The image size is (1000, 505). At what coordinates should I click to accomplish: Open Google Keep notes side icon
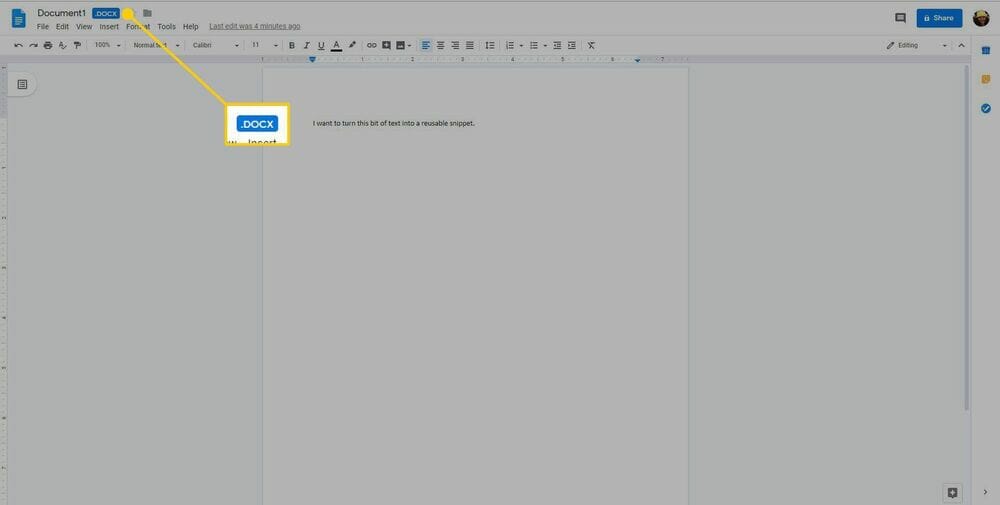[985, 80]
